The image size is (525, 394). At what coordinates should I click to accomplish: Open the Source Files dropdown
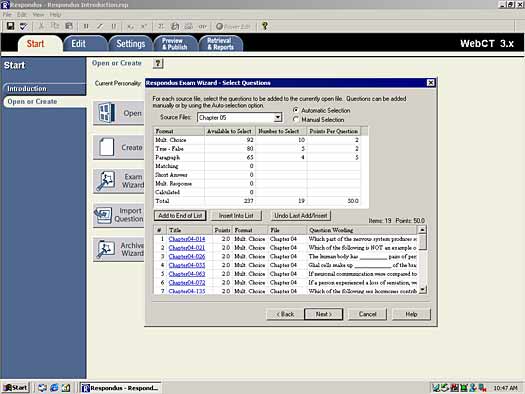coord(278,117)
